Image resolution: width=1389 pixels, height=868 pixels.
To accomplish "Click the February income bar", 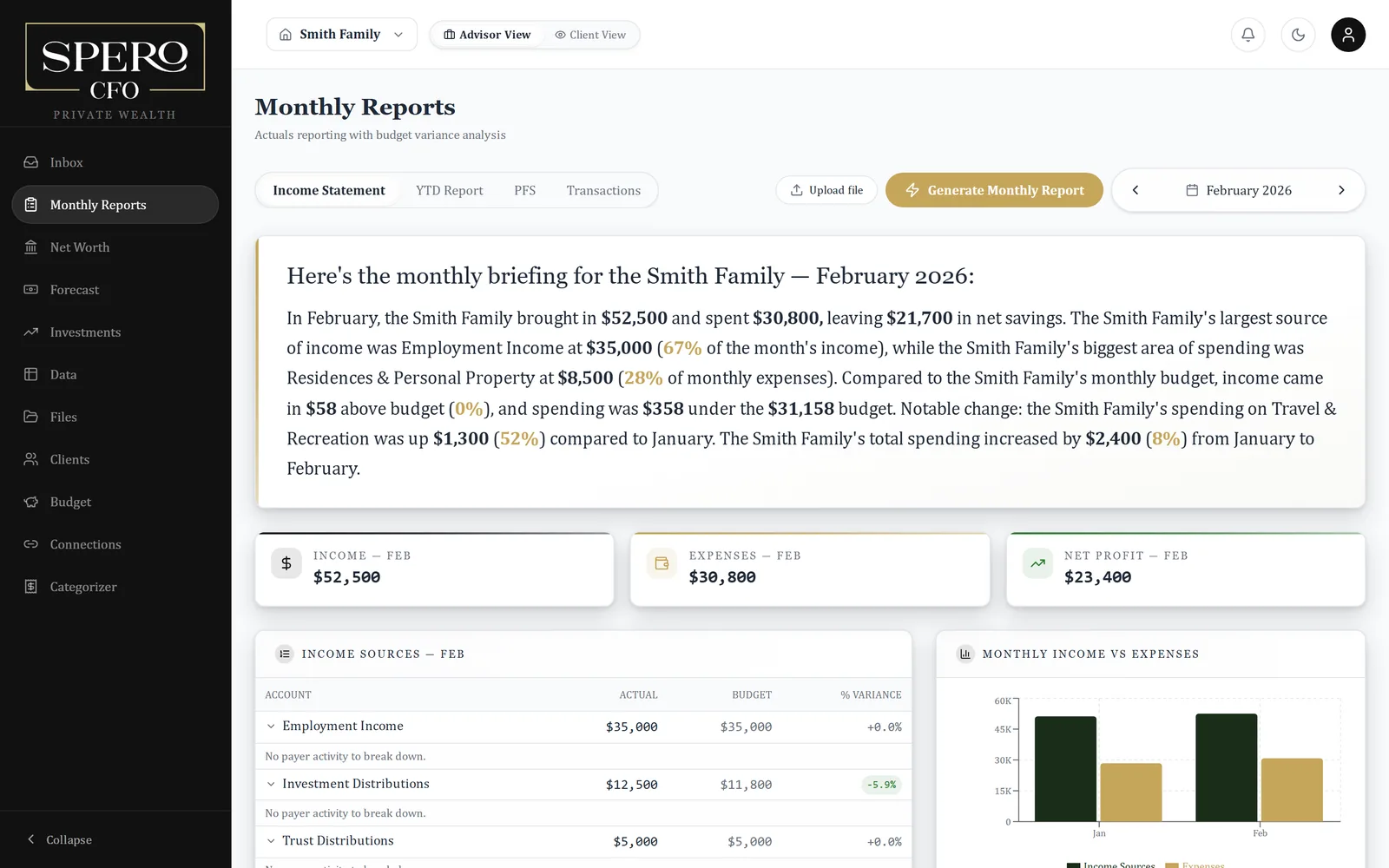I will (x=1226, y=767).
